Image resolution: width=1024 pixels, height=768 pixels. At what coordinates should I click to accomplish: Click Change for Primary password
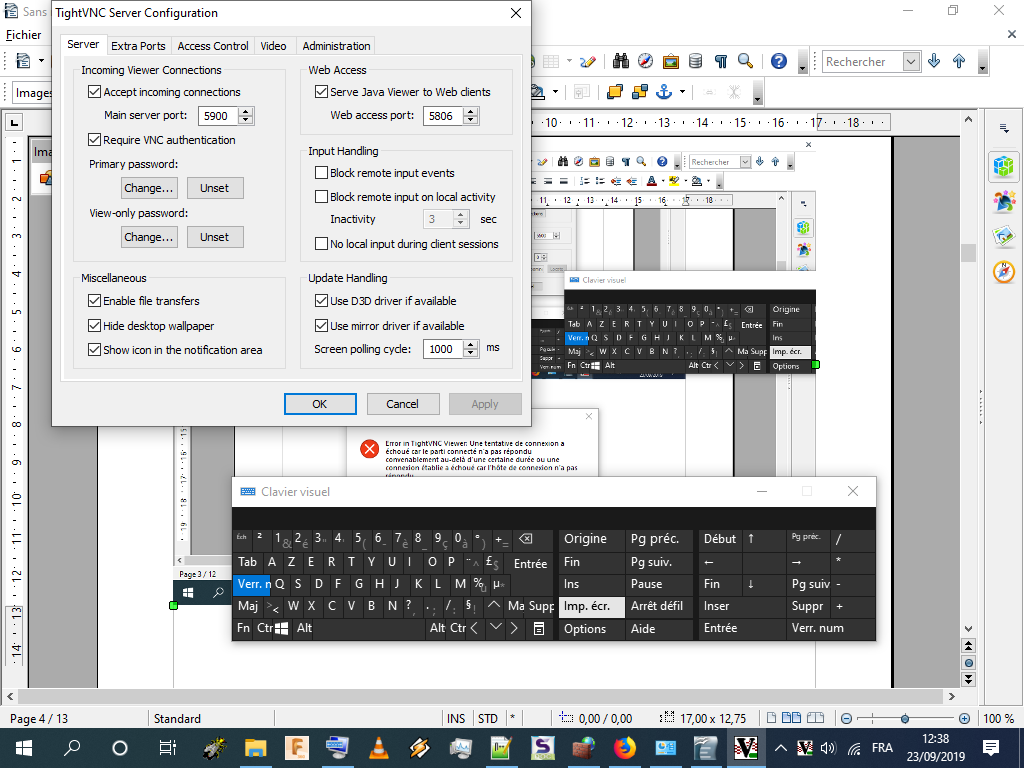click(149, 188)
